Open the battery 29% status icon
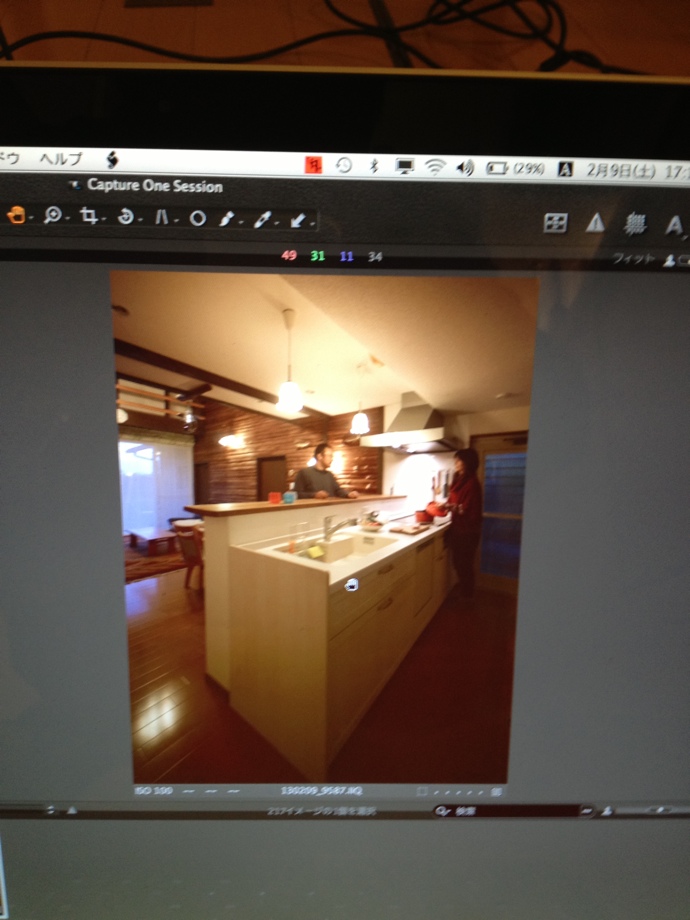The image size is (690, 920). (x=515, y=169)
